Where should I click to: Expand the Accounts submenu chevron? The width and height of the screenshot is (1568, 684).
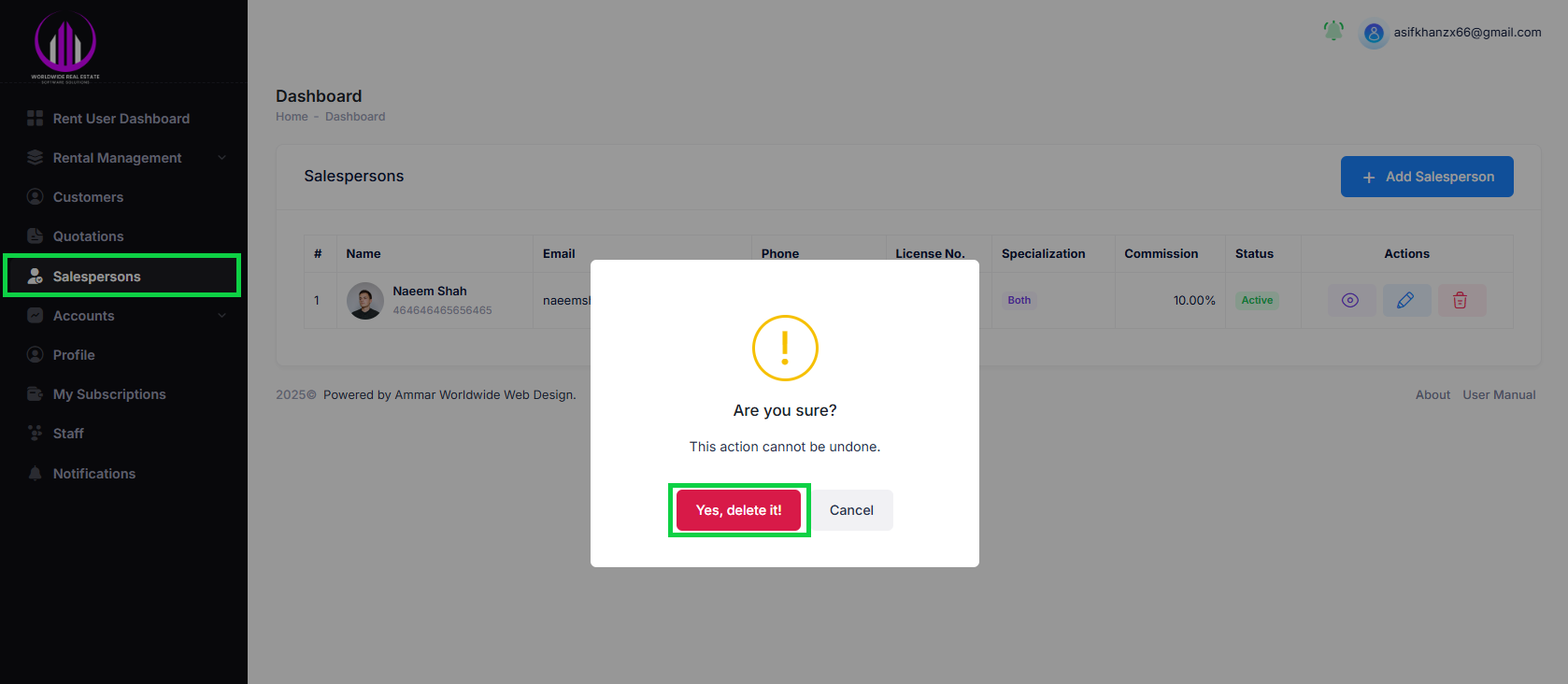pos(221,316)
